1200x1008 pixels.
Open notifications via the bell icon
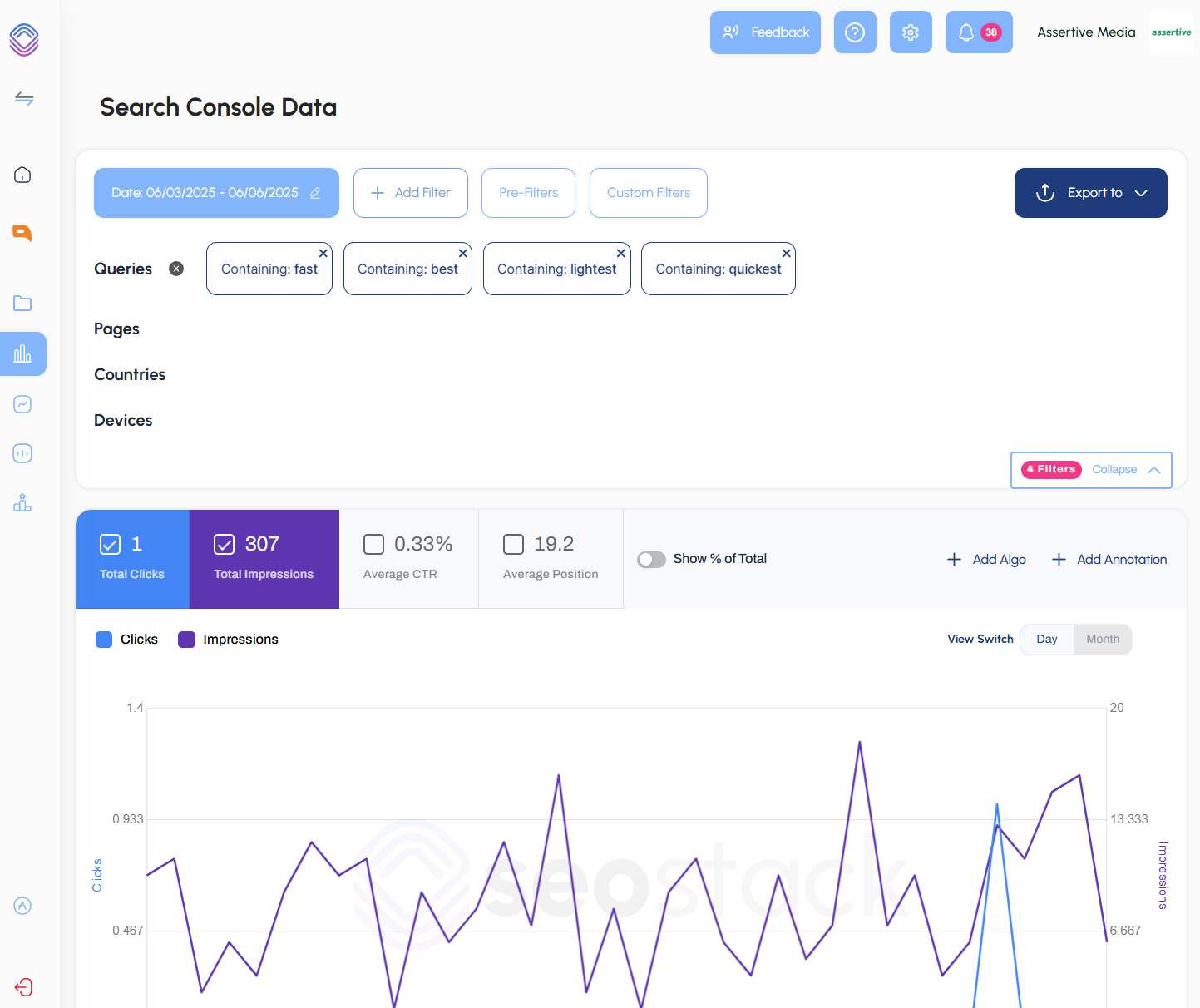click(966, 32)
